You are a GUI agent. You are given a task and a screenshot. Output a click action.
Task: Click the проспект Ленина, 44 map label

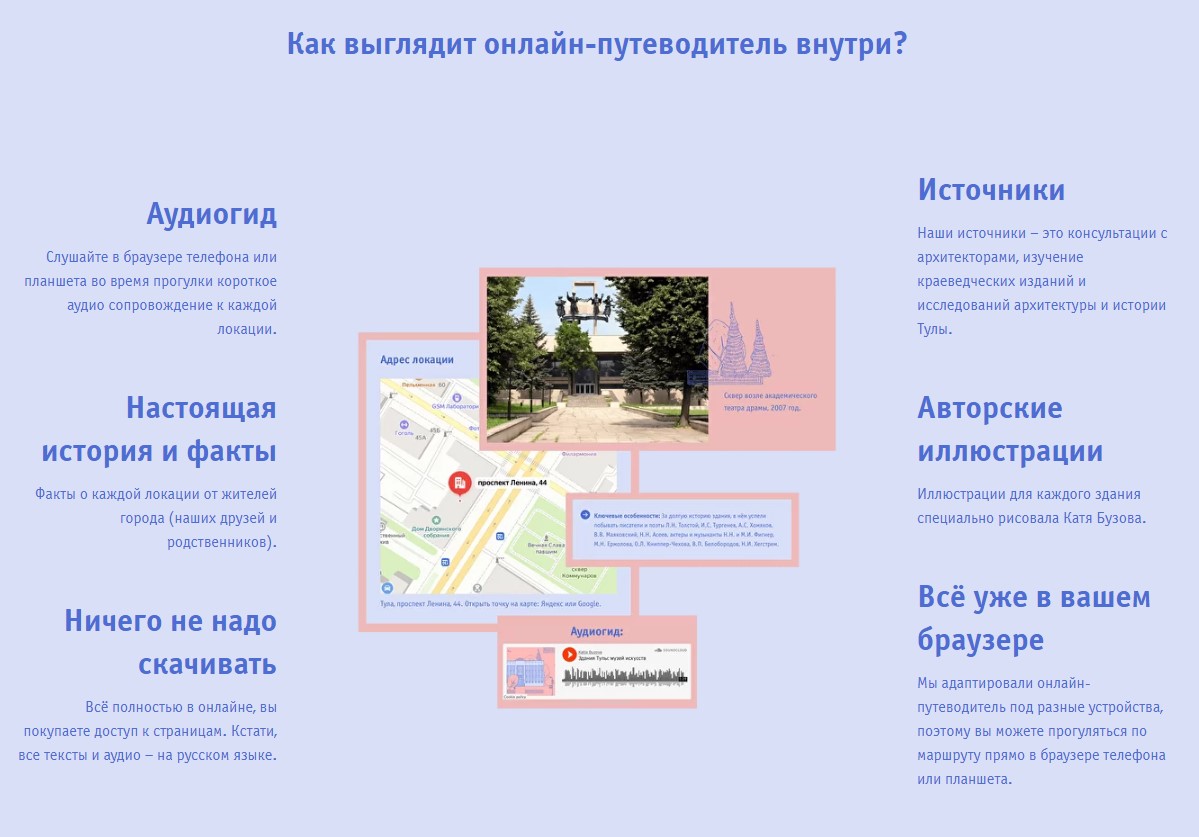point(512,482)
